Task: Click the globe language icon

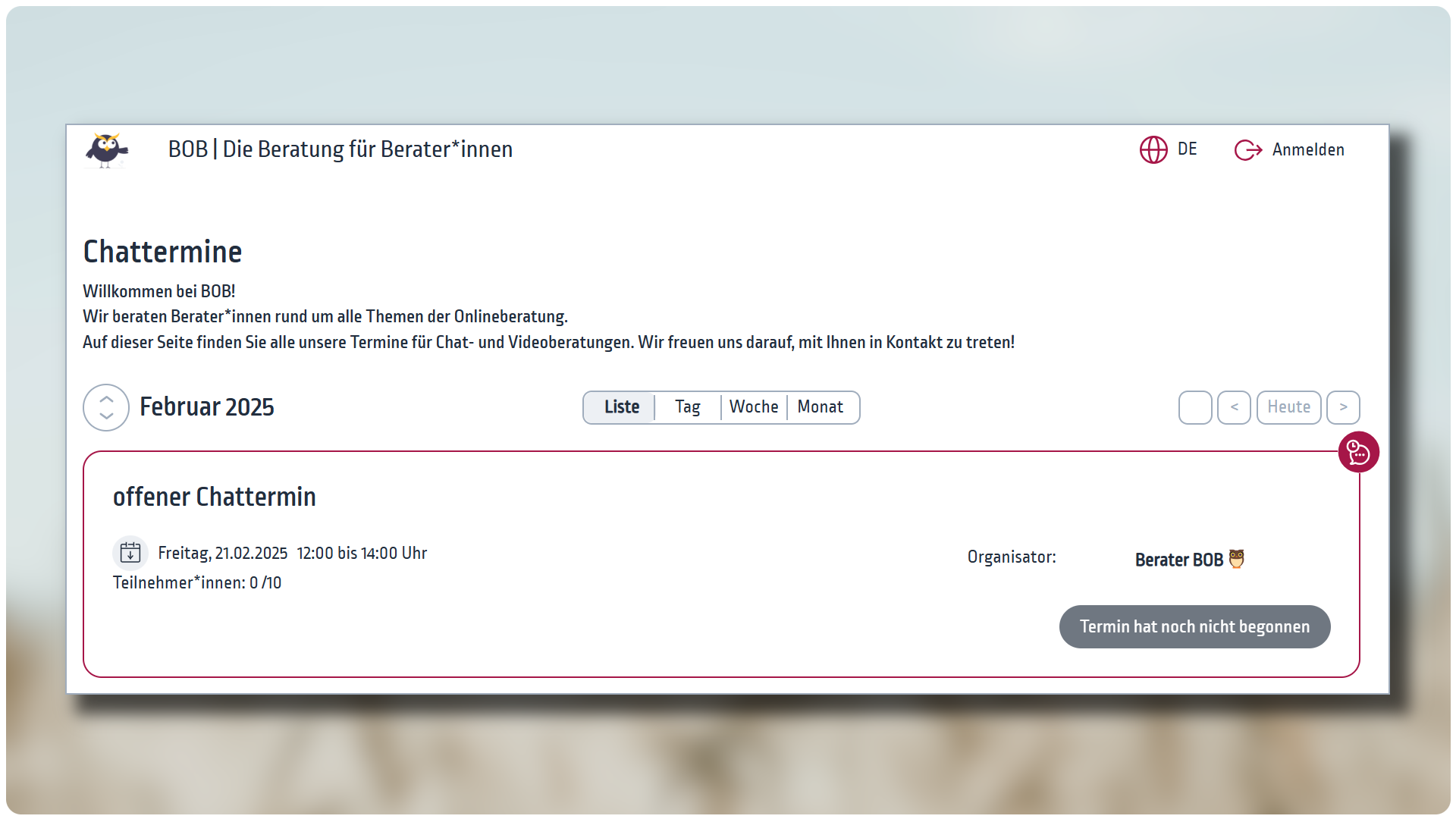Action: tap(1153, 150)
